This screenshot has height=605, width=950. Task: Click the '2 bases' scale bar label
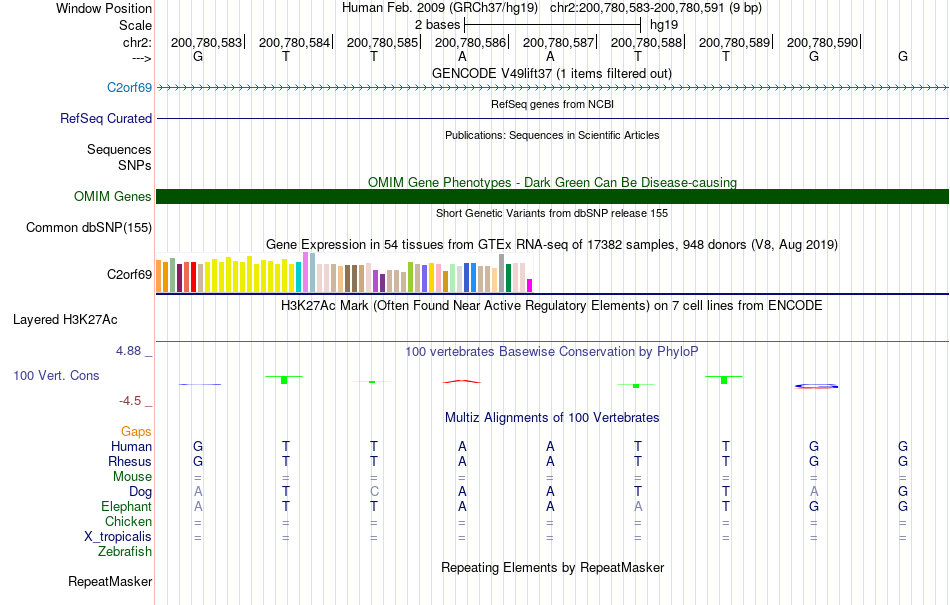437,25
